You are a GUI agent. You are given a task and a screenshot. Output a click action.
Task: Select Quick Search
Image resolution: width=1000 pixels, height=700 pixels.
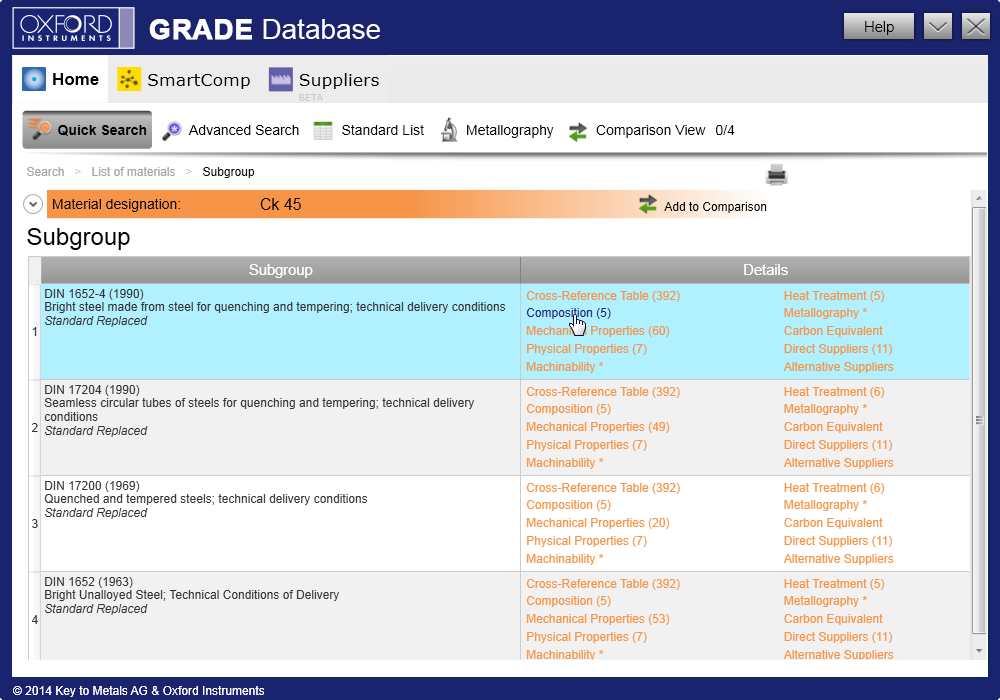(x=87, y=129)
